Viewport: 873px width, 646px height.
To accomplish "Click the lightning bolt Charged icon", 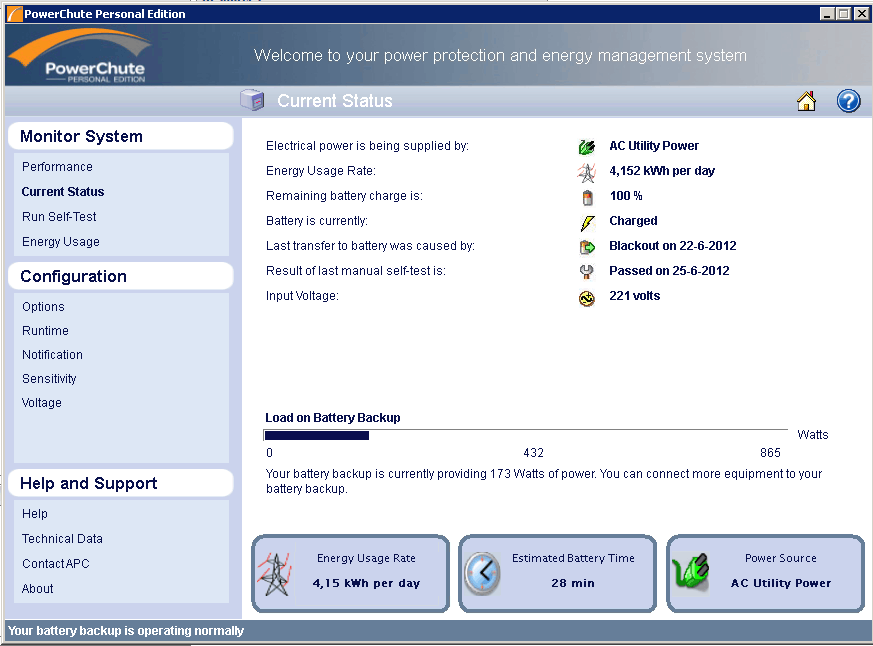I will 587,223.
